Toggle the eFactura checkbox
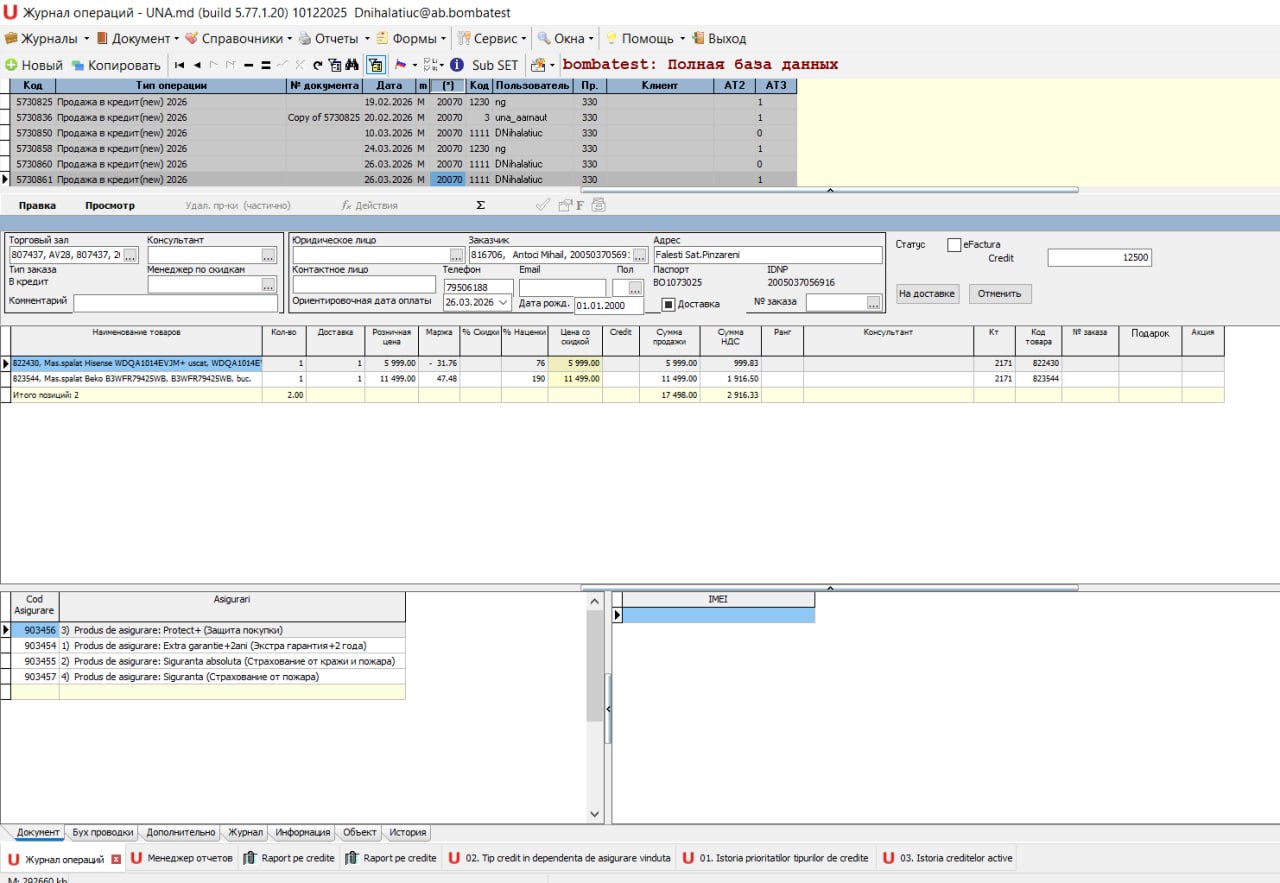 954,244
